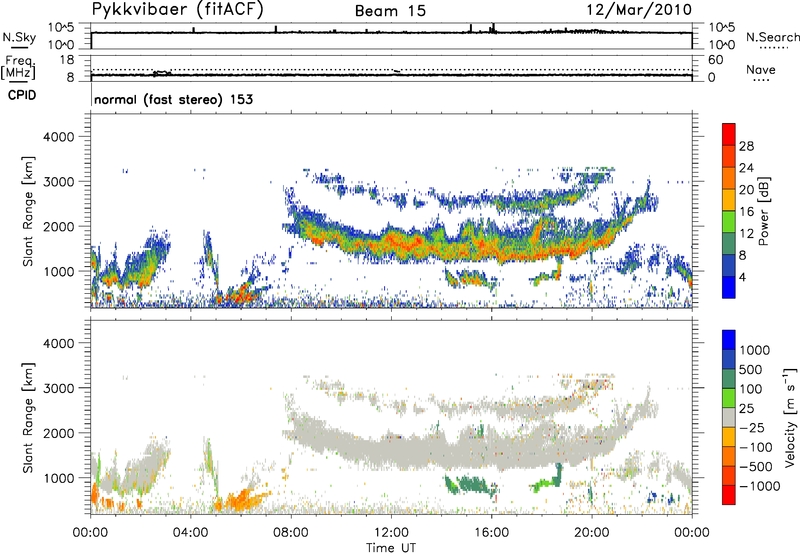Select the 04:00 time axis label
This screenshot has height=554, width=800.
[191, 533]
